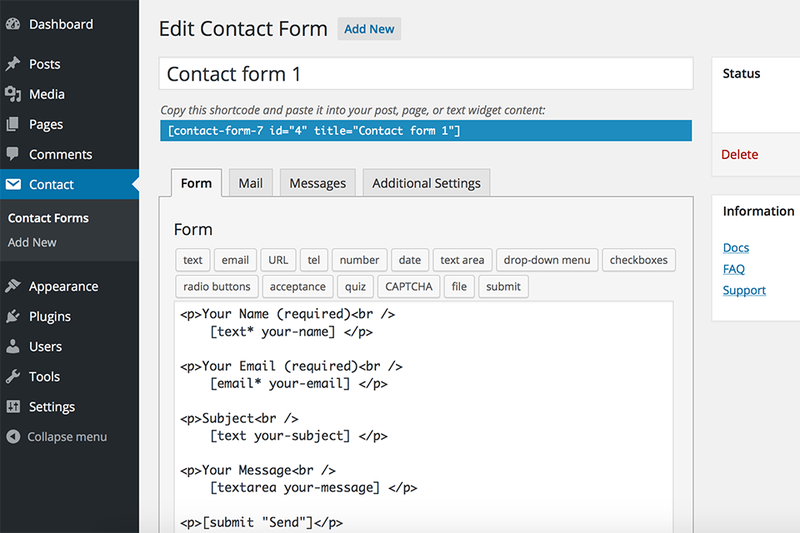Open the Docs link
Image resolution: width=800 pixels, height=533 pixels.
(736, 248)
